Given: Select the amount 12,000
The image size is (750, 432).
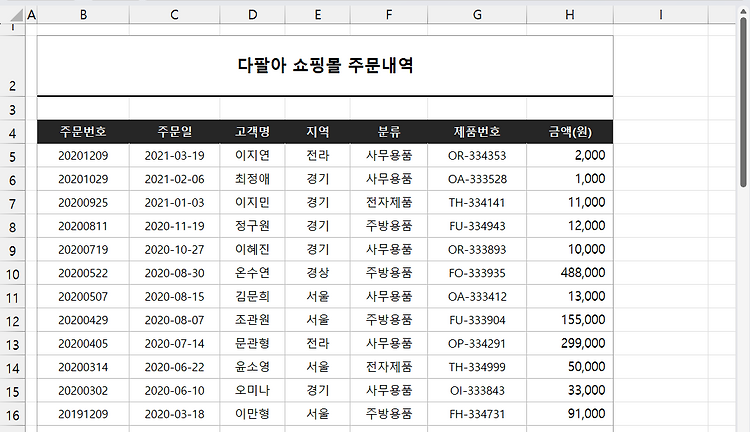Looking at the screenshot, I should pos(570,226).
